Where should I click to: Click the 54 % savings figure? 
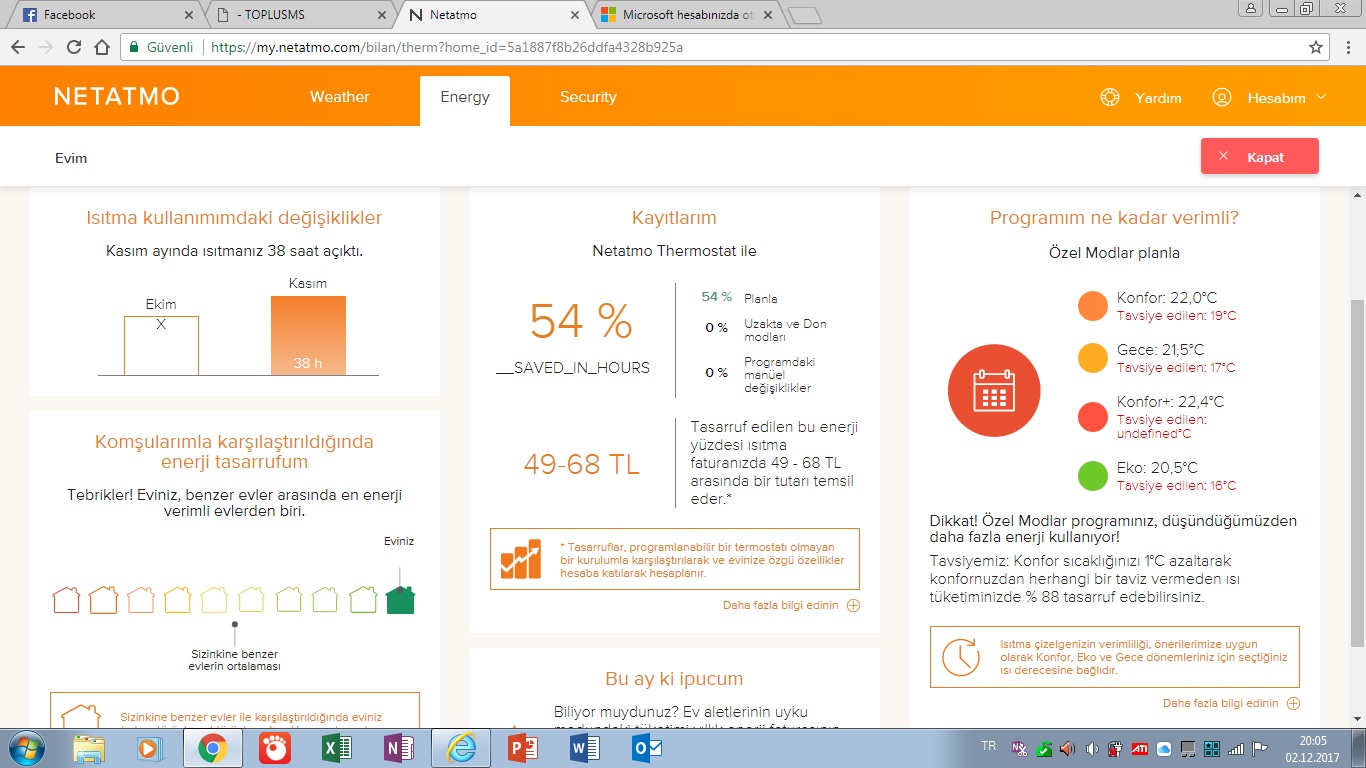point(581,322)
